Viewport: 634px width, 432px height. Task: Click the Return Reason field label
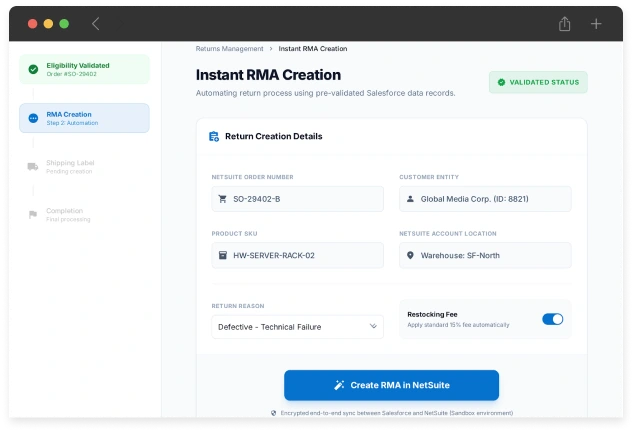[x=238, y=306]
